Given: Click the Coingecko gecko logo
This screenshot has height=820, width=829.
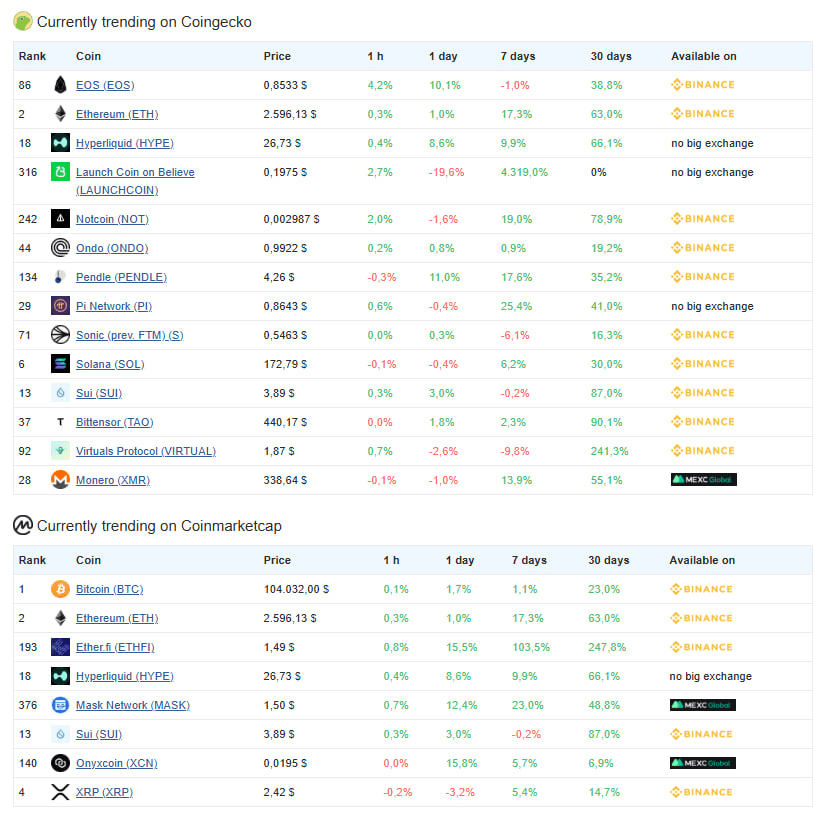Looking at the screenshot, I should tap(23, 22).
